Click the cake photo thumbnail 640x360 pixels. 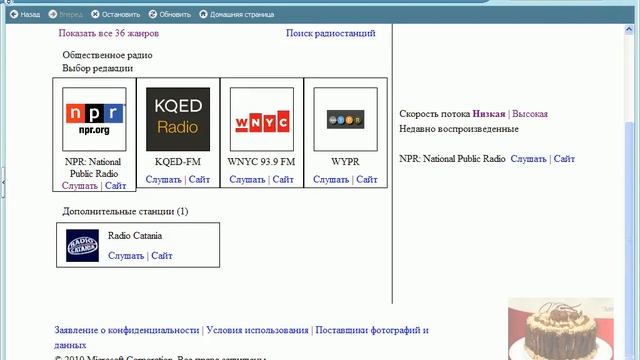coord(560,329)
